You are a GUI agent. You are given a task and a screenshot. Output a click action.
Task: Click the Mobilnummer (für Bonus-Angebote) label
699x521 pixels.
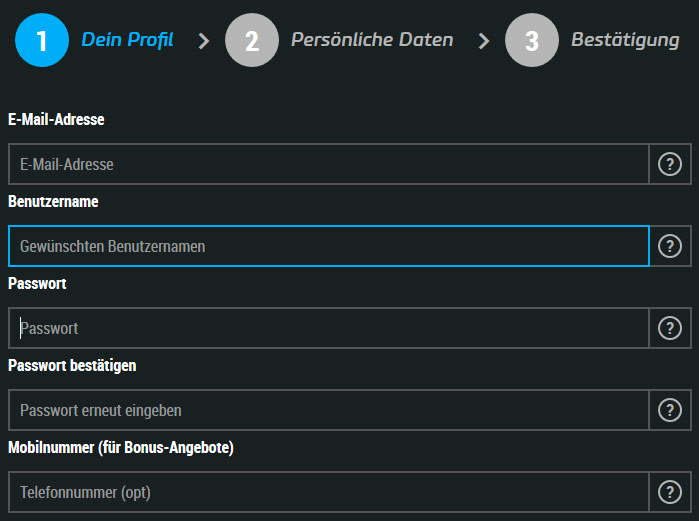tap(121, 447)
